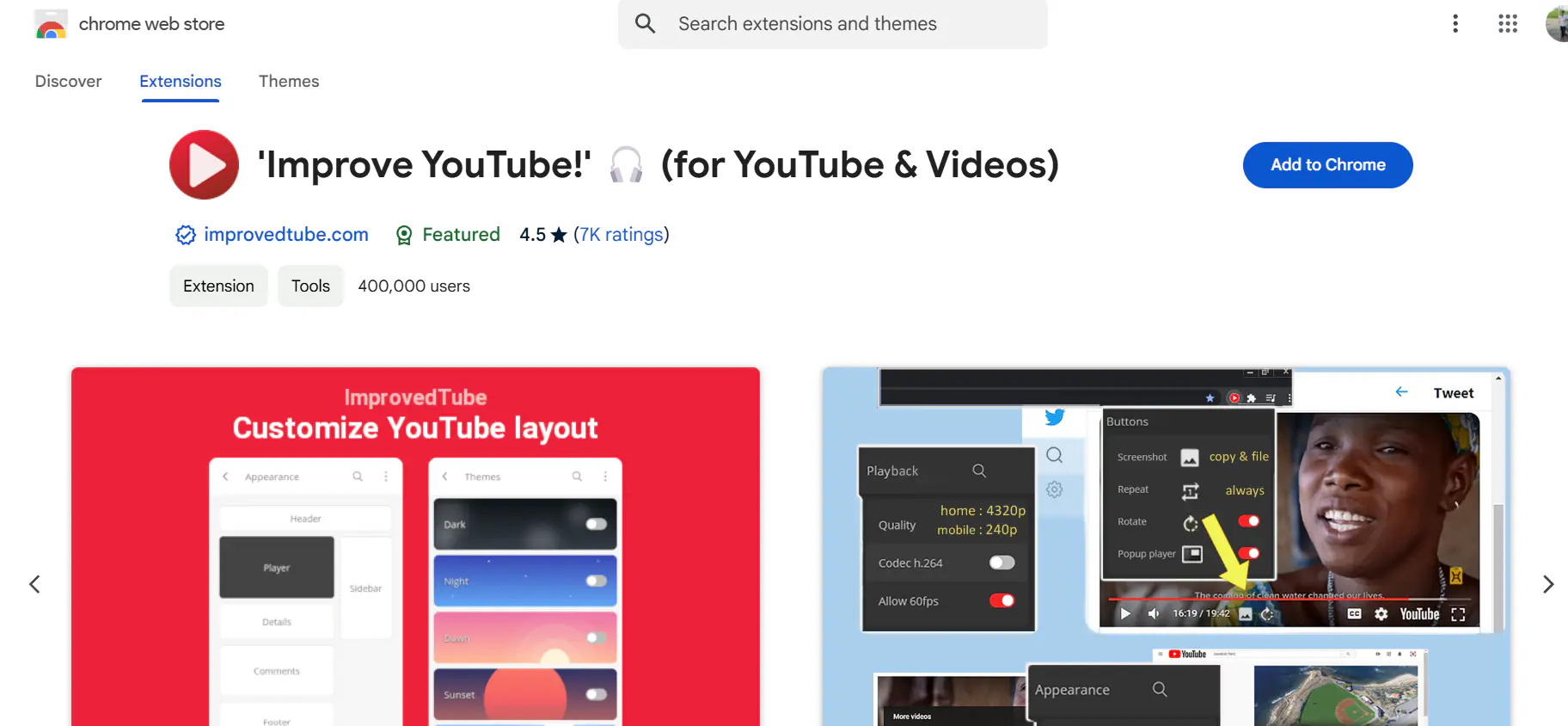The height and width of the screenshot is (726, 1568).
Task: Click the Repeat loop icon in Buttons panel
Action: (x=1190, y=490)
